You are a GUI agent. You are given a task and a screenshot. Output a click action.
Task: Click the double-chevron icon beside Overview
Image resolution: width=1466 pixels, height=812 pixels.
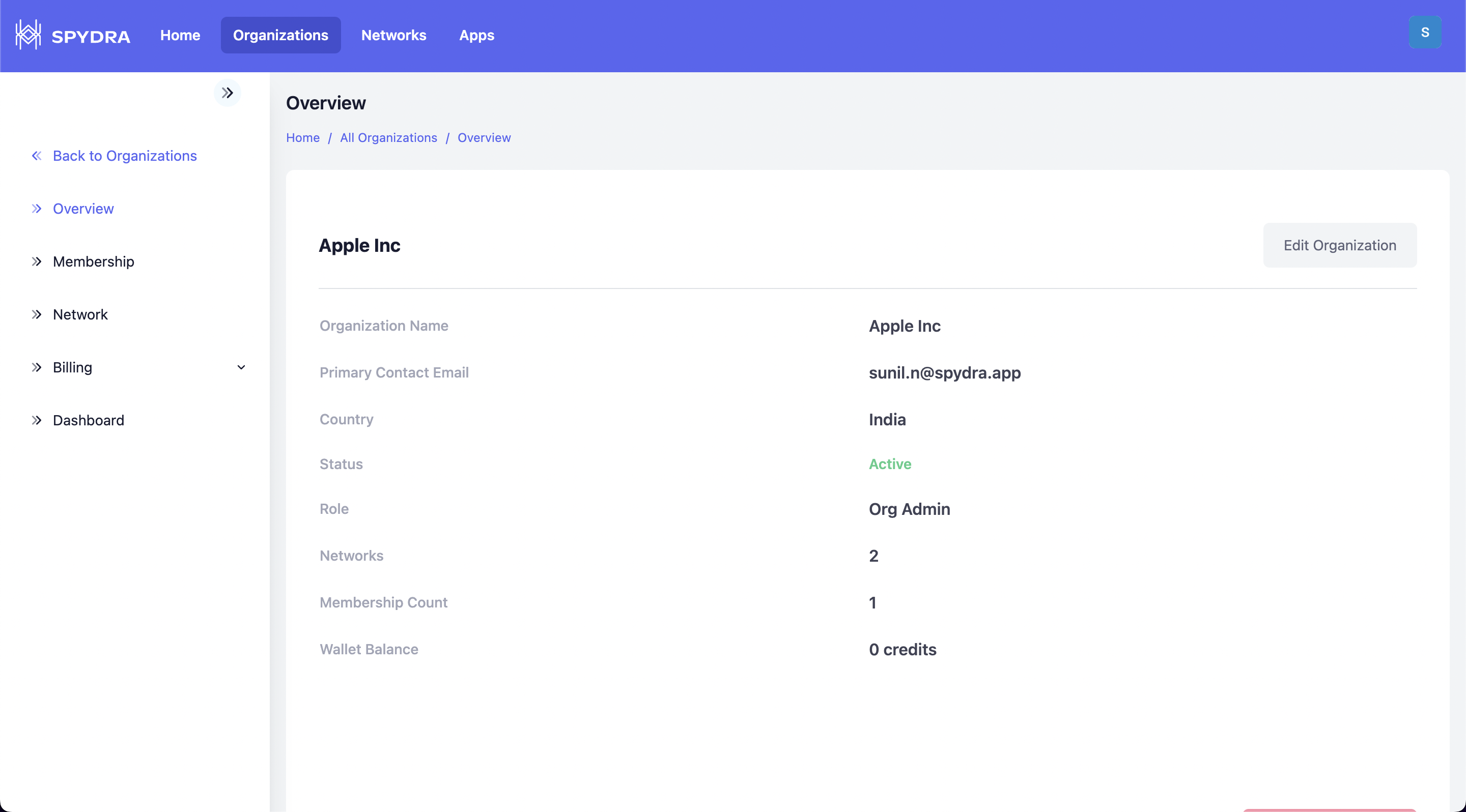pyautogui.click(x=37, y=209)
